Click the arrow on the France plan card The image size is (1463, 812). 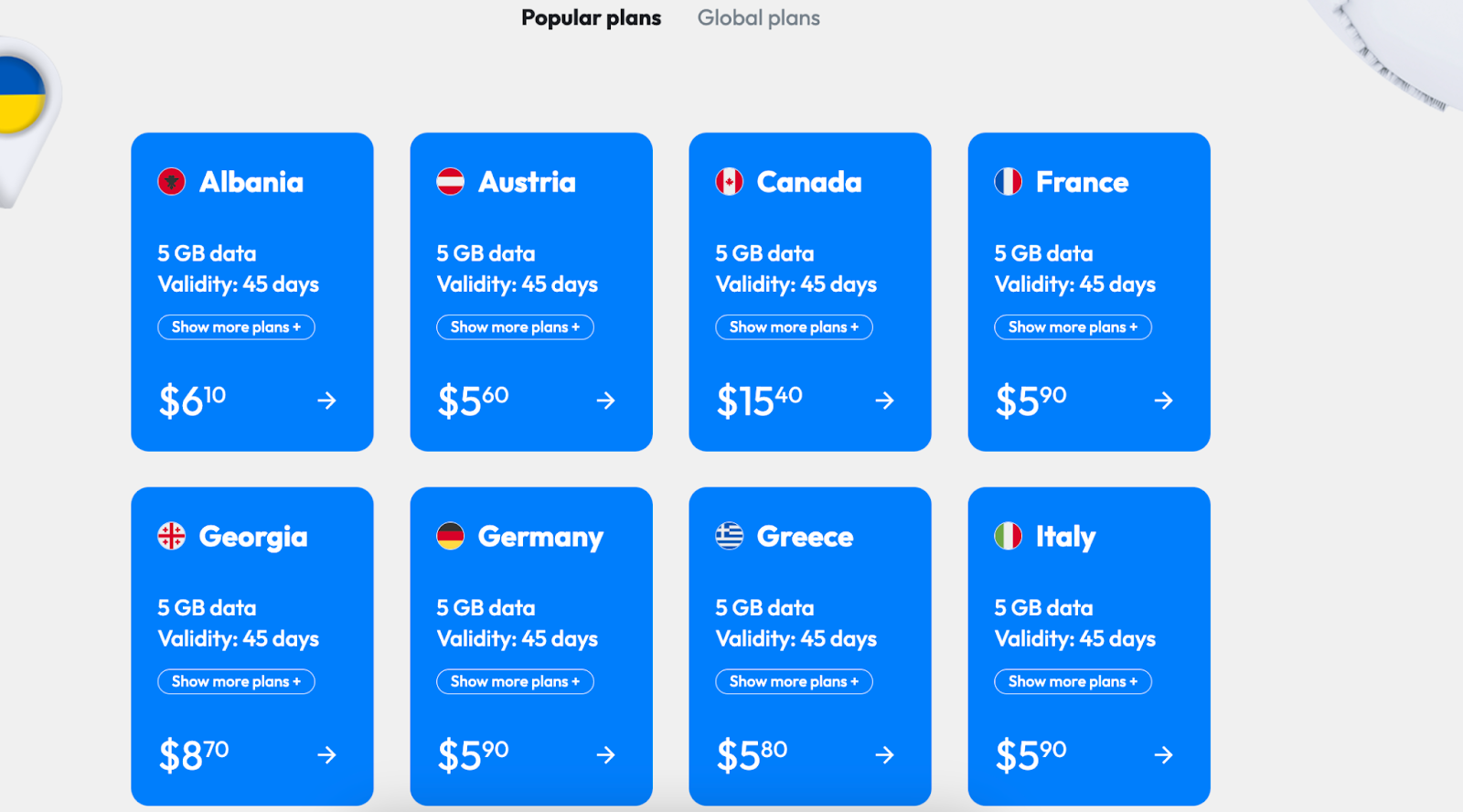point(1163,401)
